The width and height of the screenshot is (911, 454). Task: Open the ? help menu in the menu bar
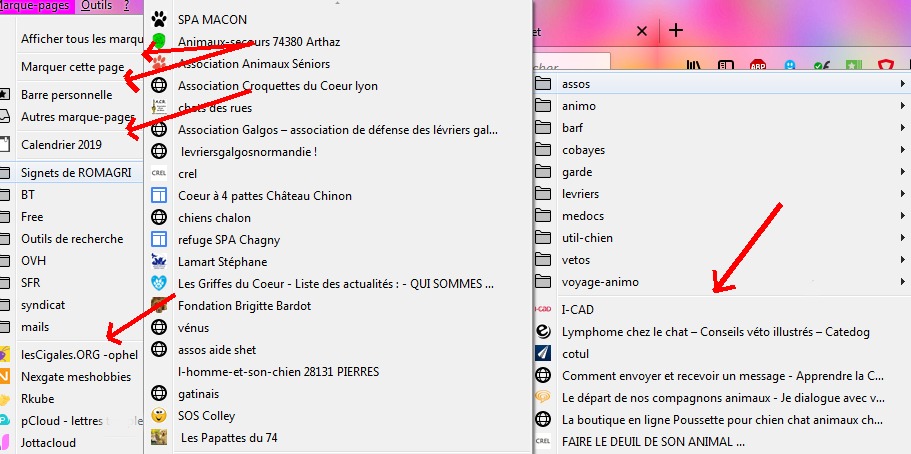pos(127,6)
